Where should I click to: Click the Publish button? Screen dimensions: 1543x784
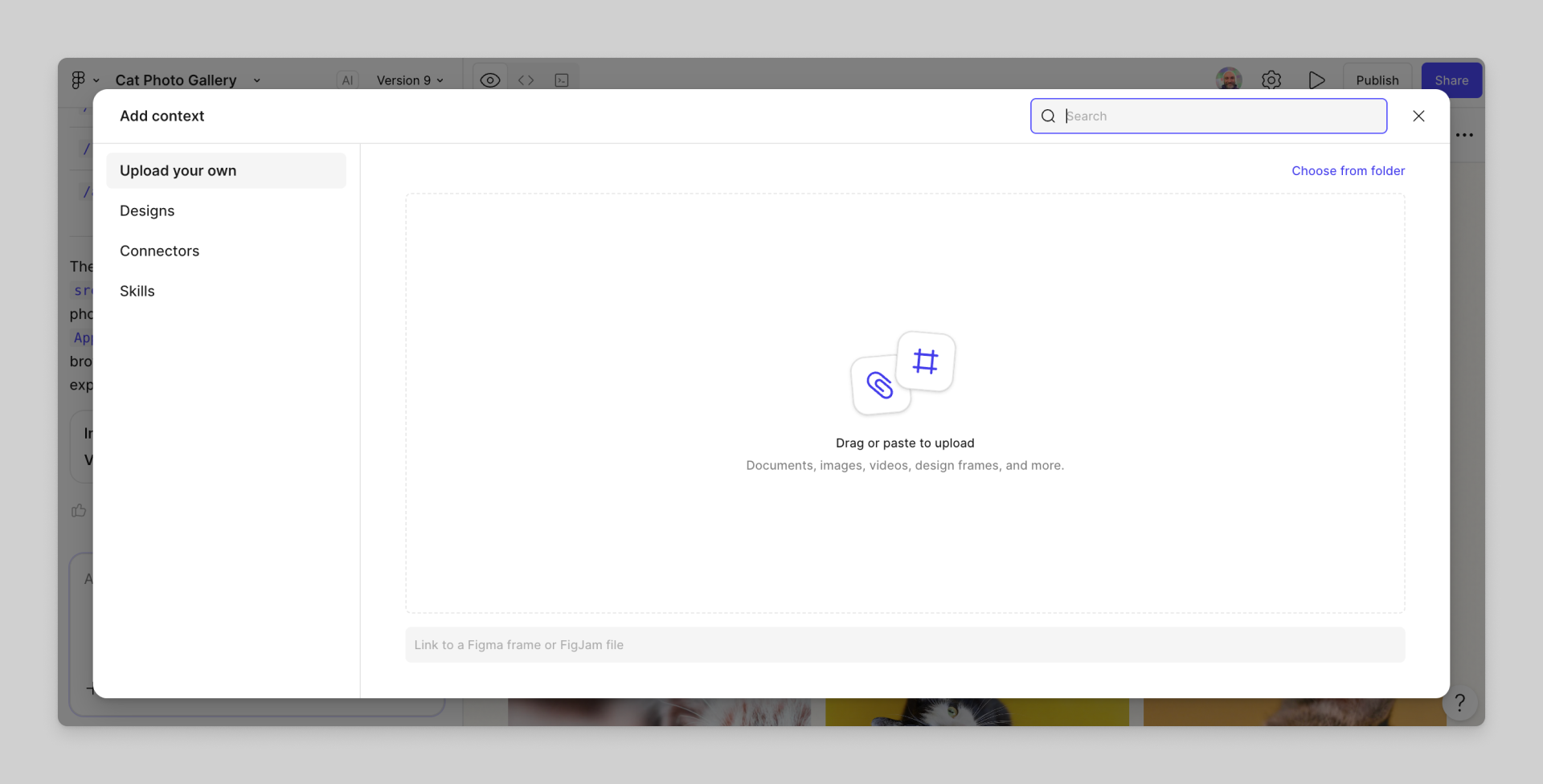pyautogui.click(x=1377, y=80)
